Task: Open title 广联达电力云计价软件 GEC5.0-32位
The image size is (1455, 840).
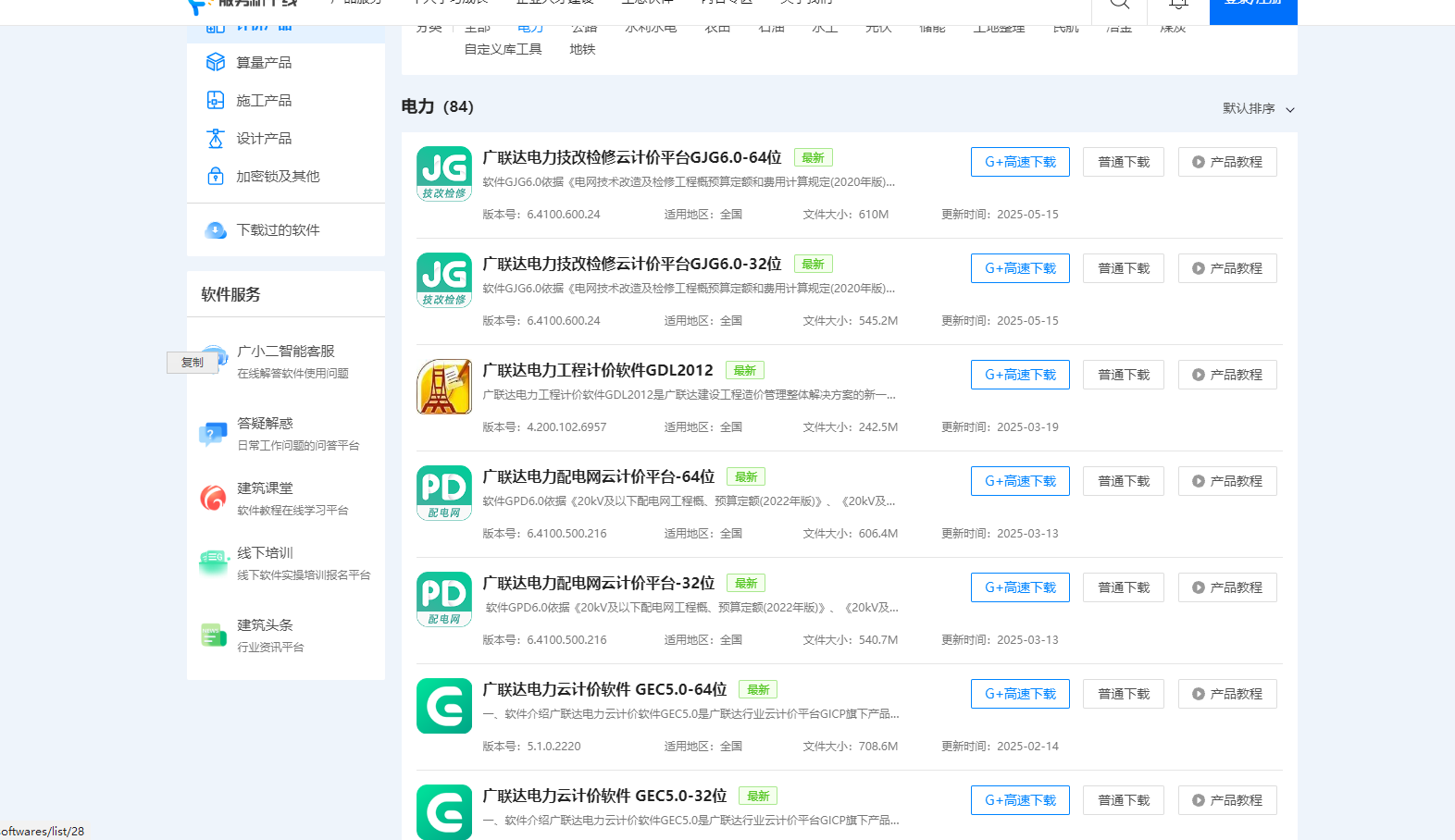Action: (x=604, y=796)
